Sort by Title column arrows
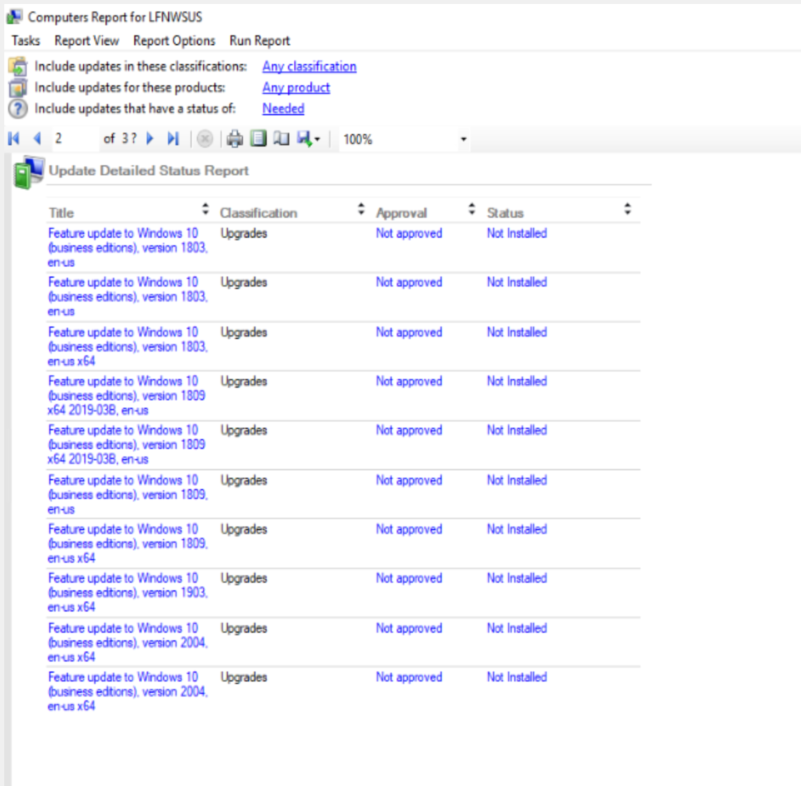 (x=205, y=209)
